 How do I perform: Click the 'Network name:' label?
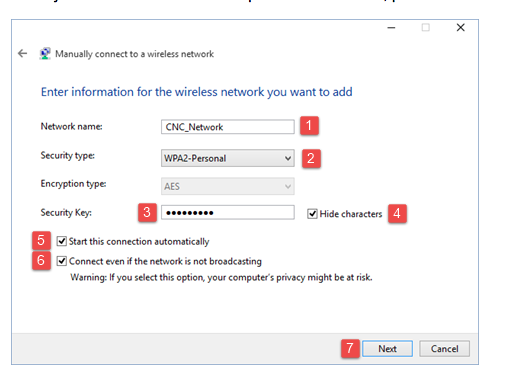point(71,126)
